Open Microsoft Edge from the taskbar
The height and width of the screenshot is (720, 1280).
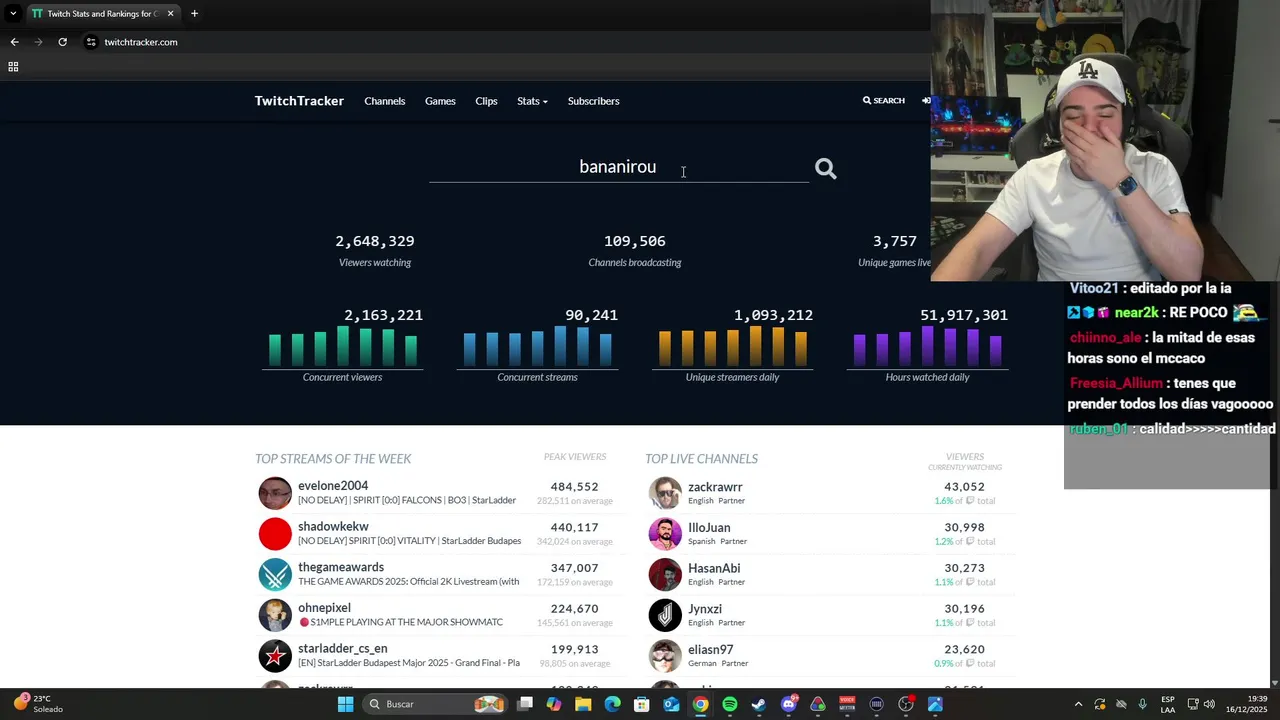coord(612,704)
